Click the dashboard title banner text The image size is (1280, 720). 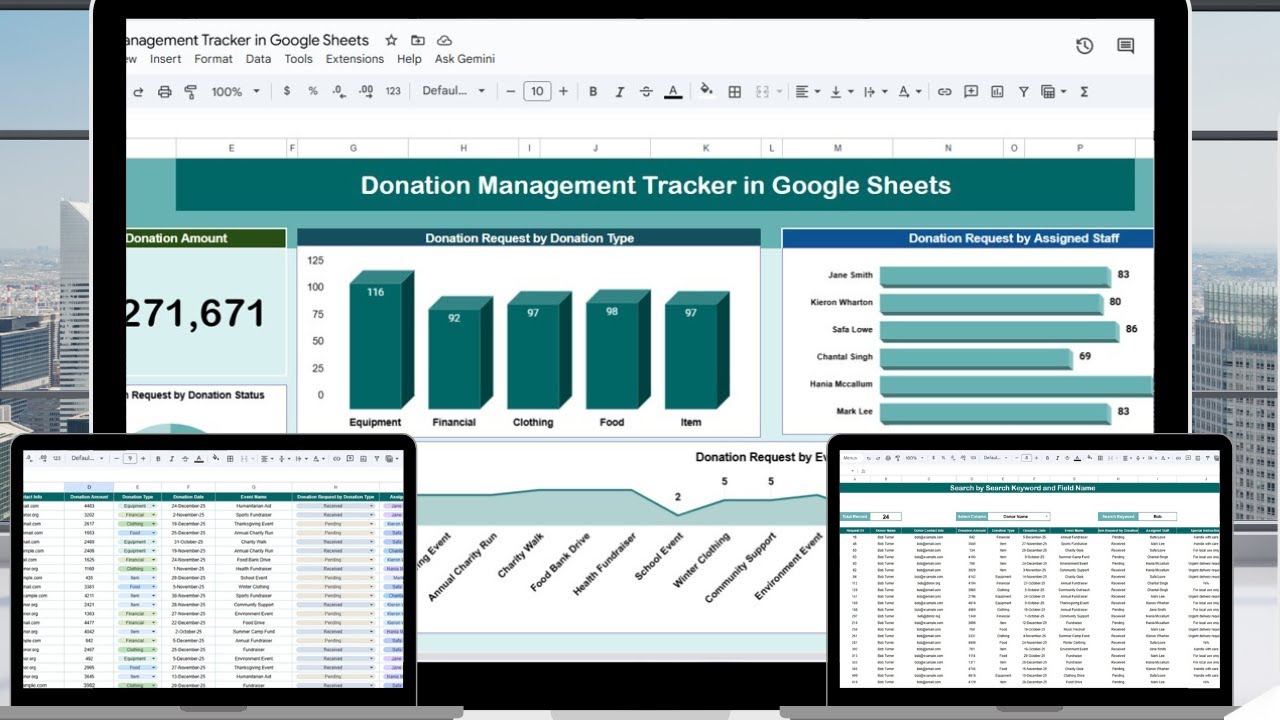656,185
